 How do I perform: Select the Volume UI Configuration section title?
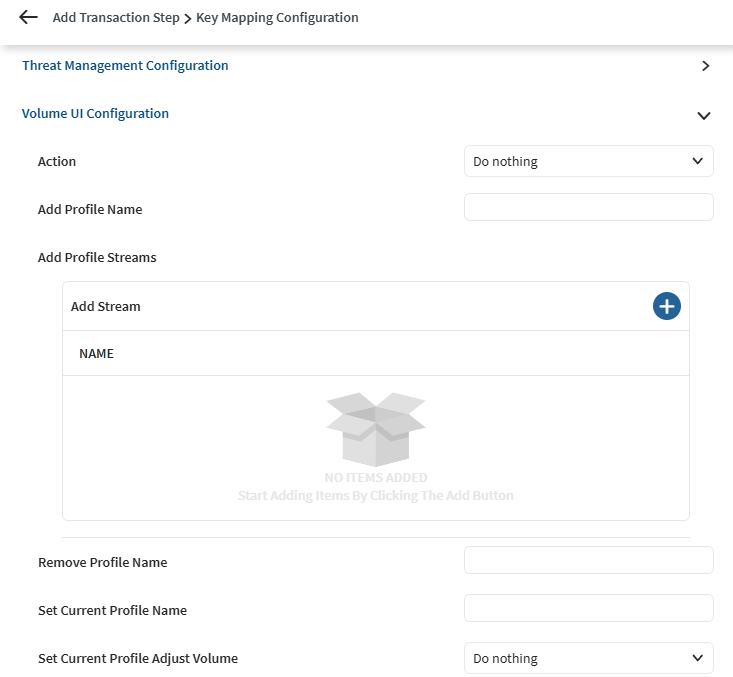pos(95,114)
